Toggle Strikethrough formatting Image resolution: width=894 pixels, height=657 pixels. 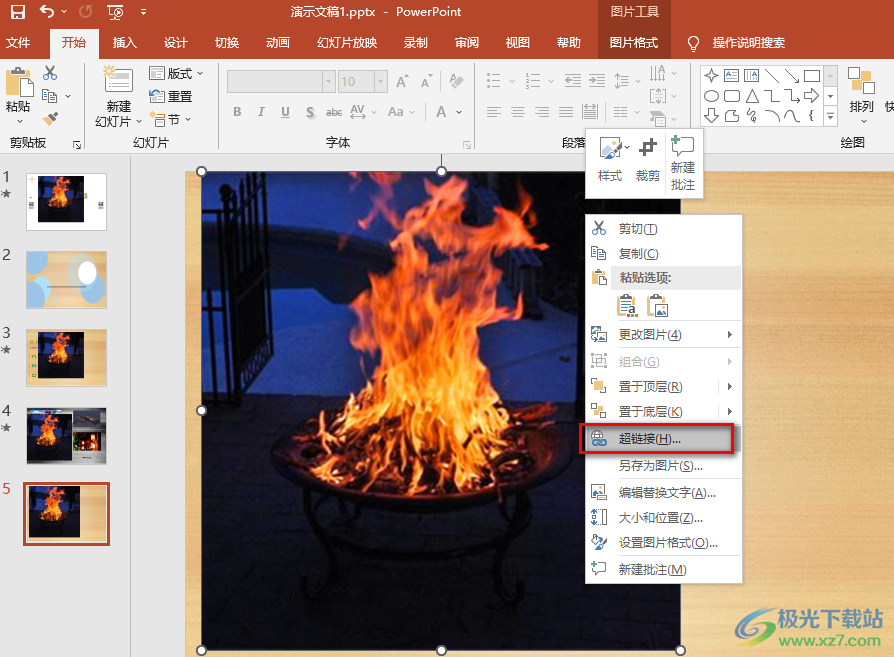pyautogui.click(x=334, y=112)
